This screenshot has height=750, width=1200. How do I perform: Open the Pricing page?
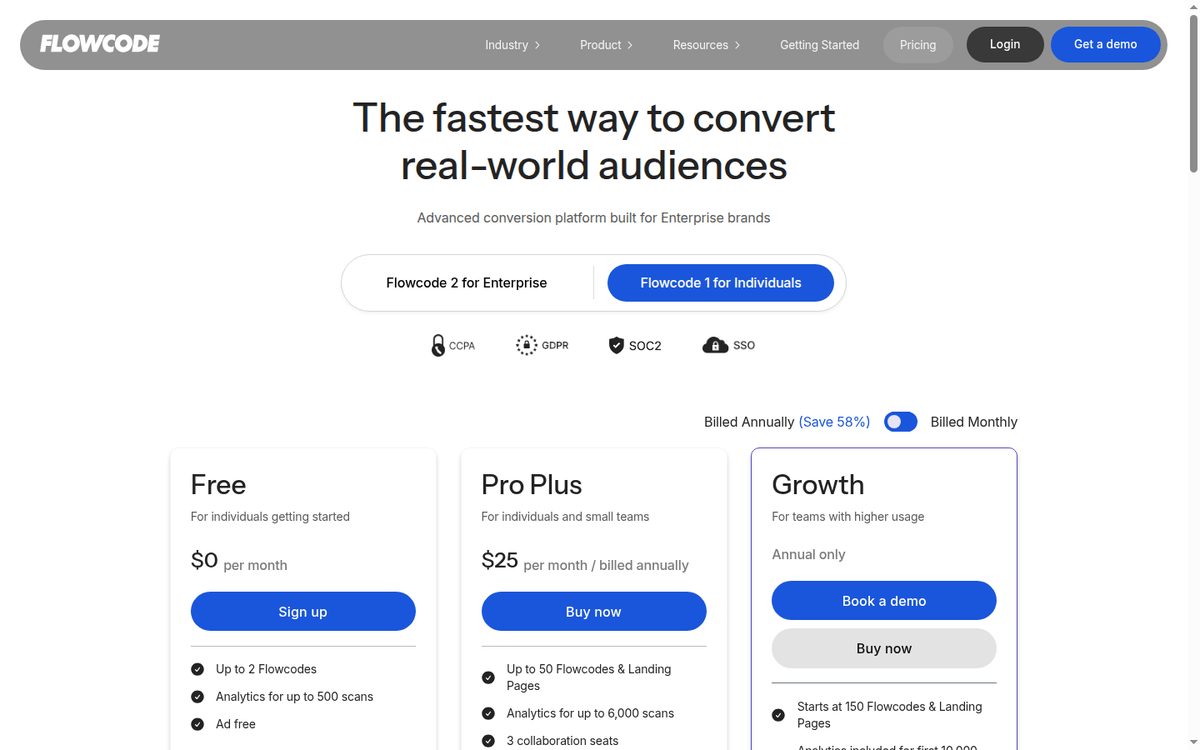(x=918, y=45)
